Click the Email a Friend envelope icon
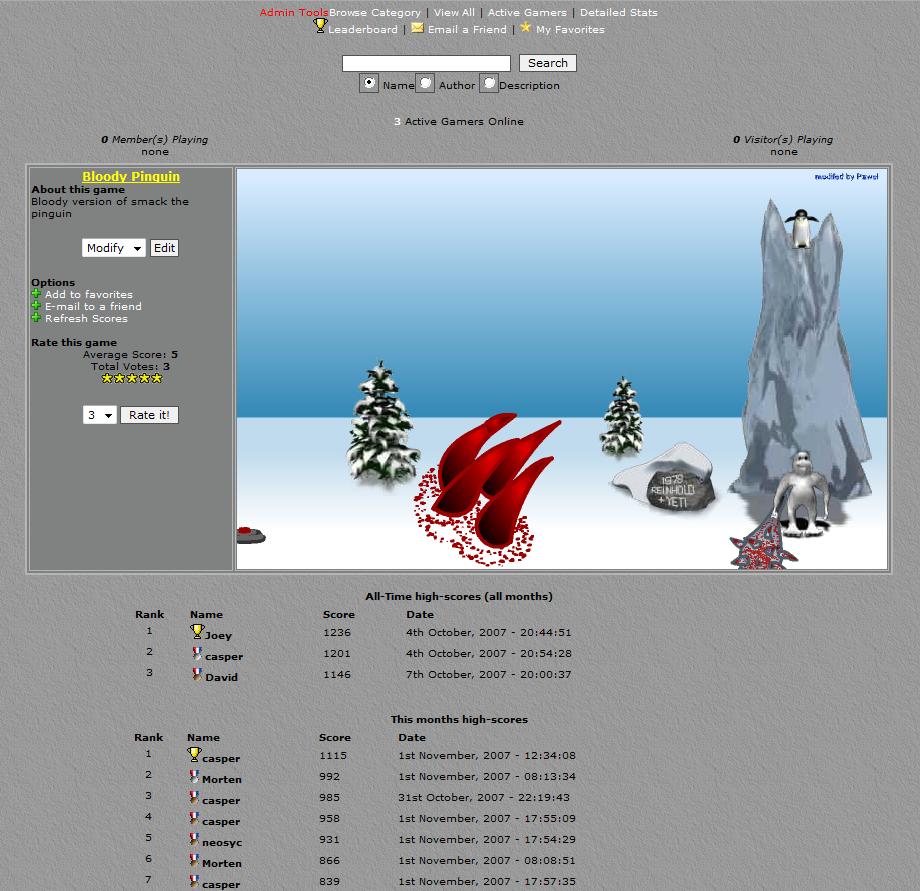The image size is (920, 891). 417,28
